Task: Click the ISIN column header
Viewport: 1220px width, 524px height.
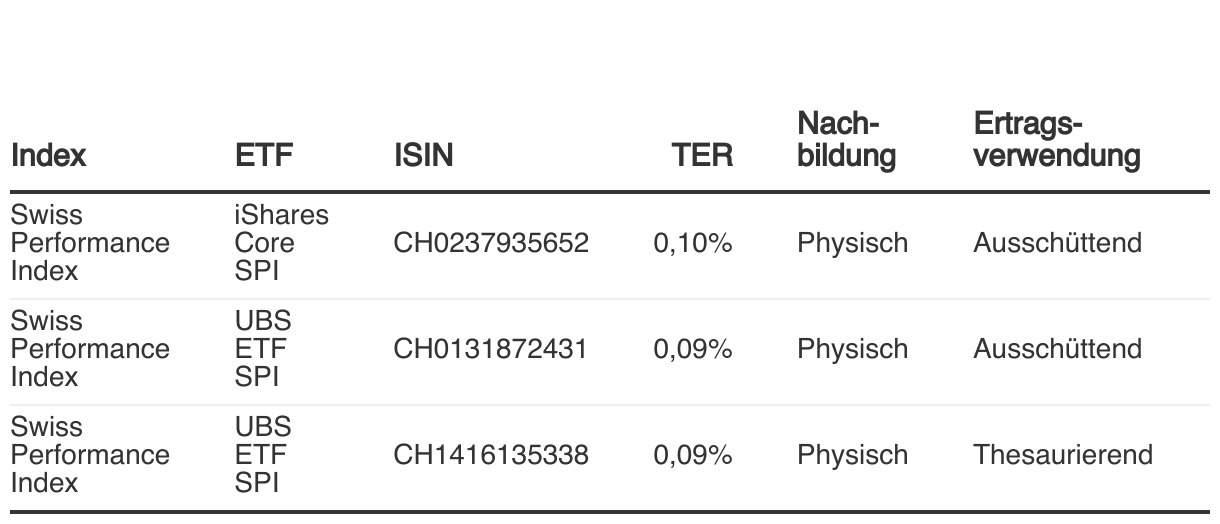Action: pos(423,156)
